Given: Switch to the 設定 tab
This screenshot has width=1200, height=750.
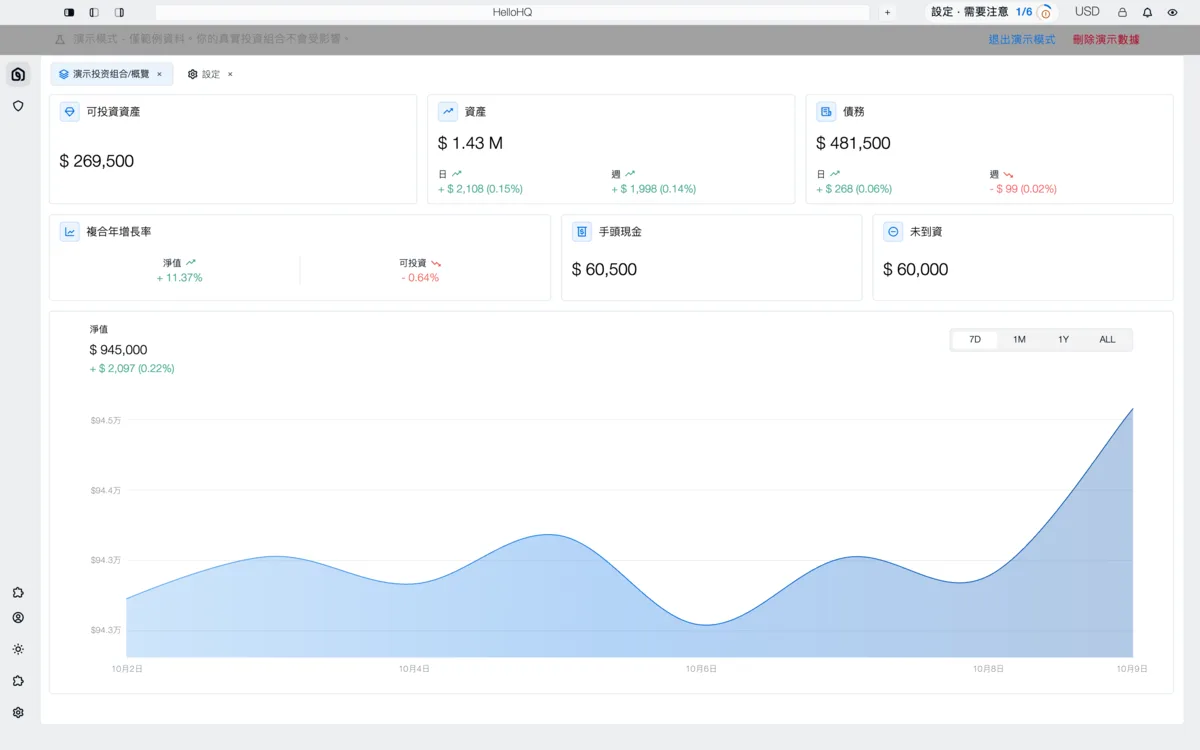Looking at the screenshot, I should (x=211, y=74).
